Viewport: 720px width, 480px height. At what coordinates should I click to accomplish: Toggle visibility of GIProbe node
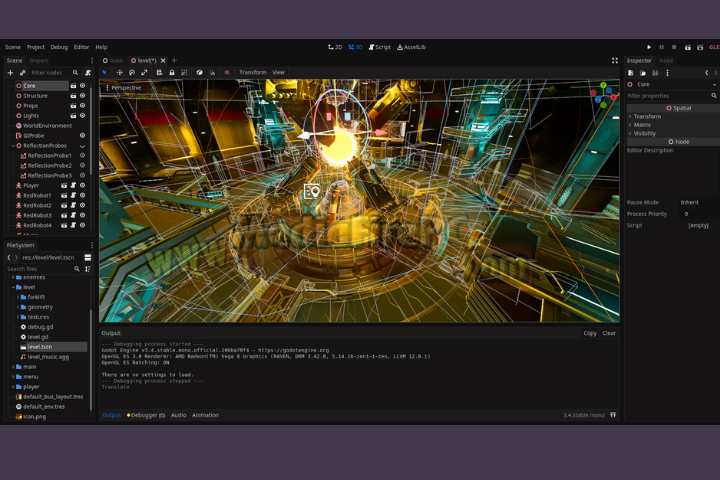point(83,136)
